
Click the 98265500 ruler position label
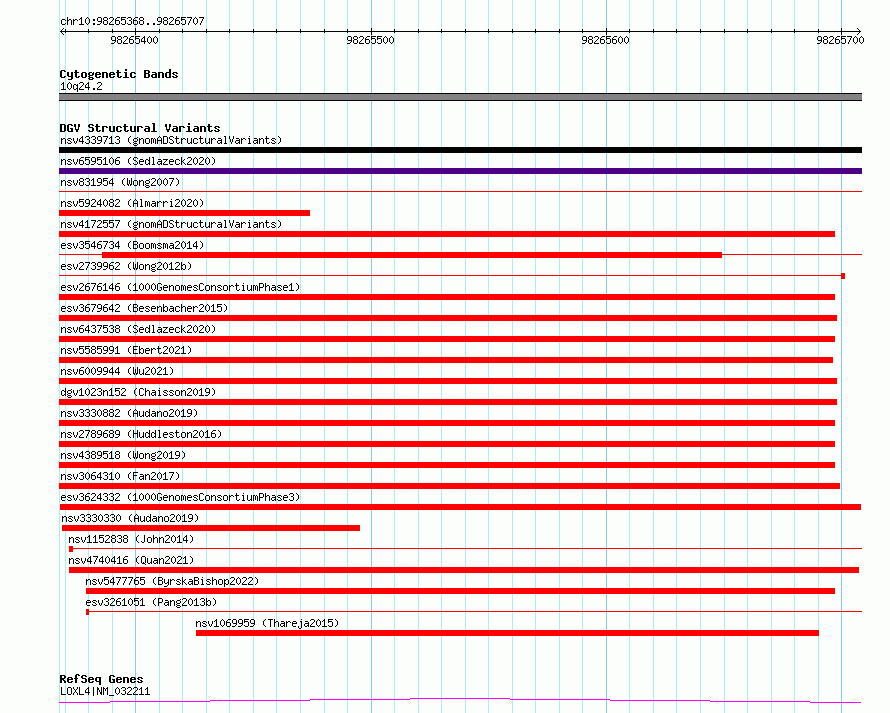370,40
